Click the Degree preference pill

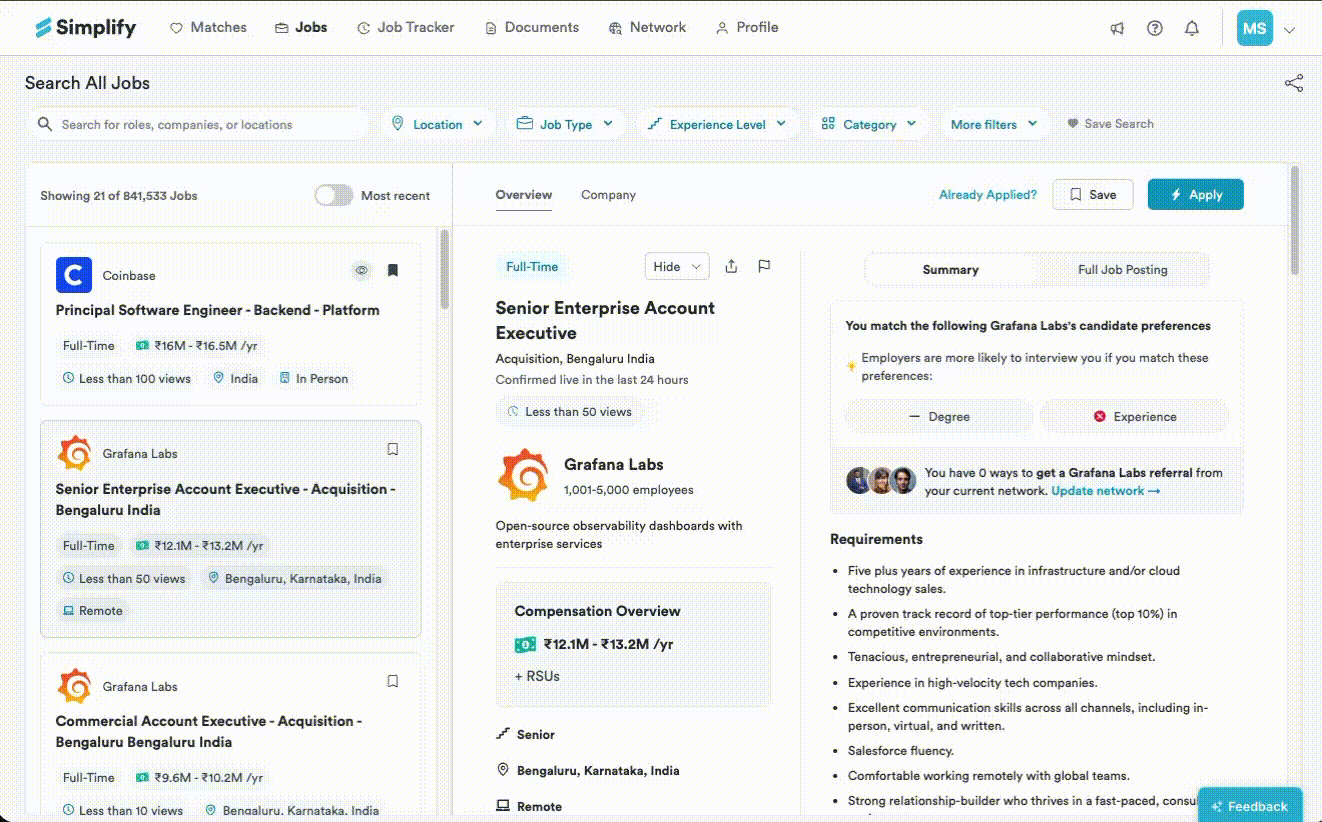[939, 417]
